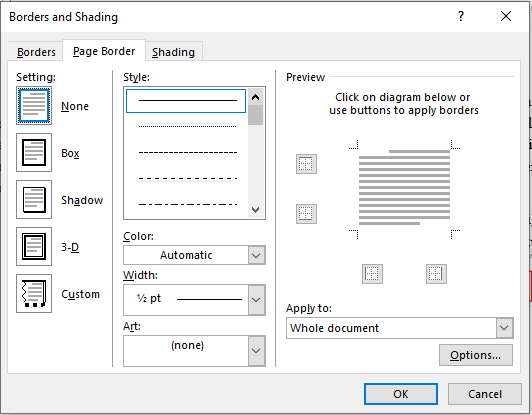Switch to the Borders tab
The height and width of the screenshot is (415, 532).
36,52
